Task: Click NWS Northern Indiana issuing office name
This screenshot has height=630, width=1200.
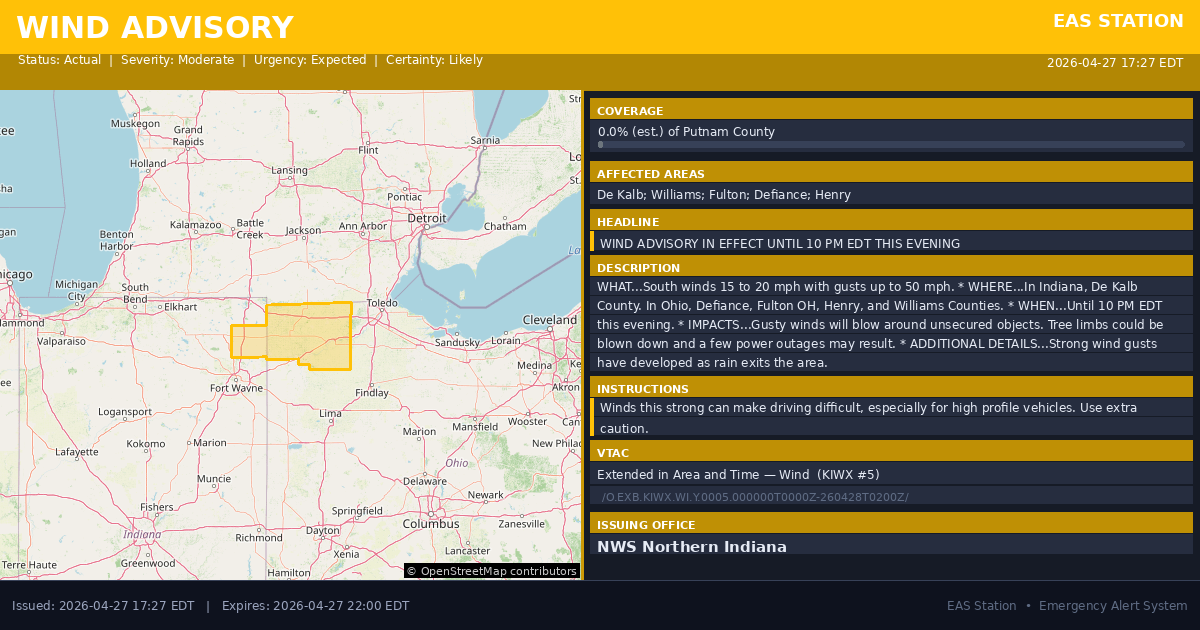Action: [x=692, y=547]
